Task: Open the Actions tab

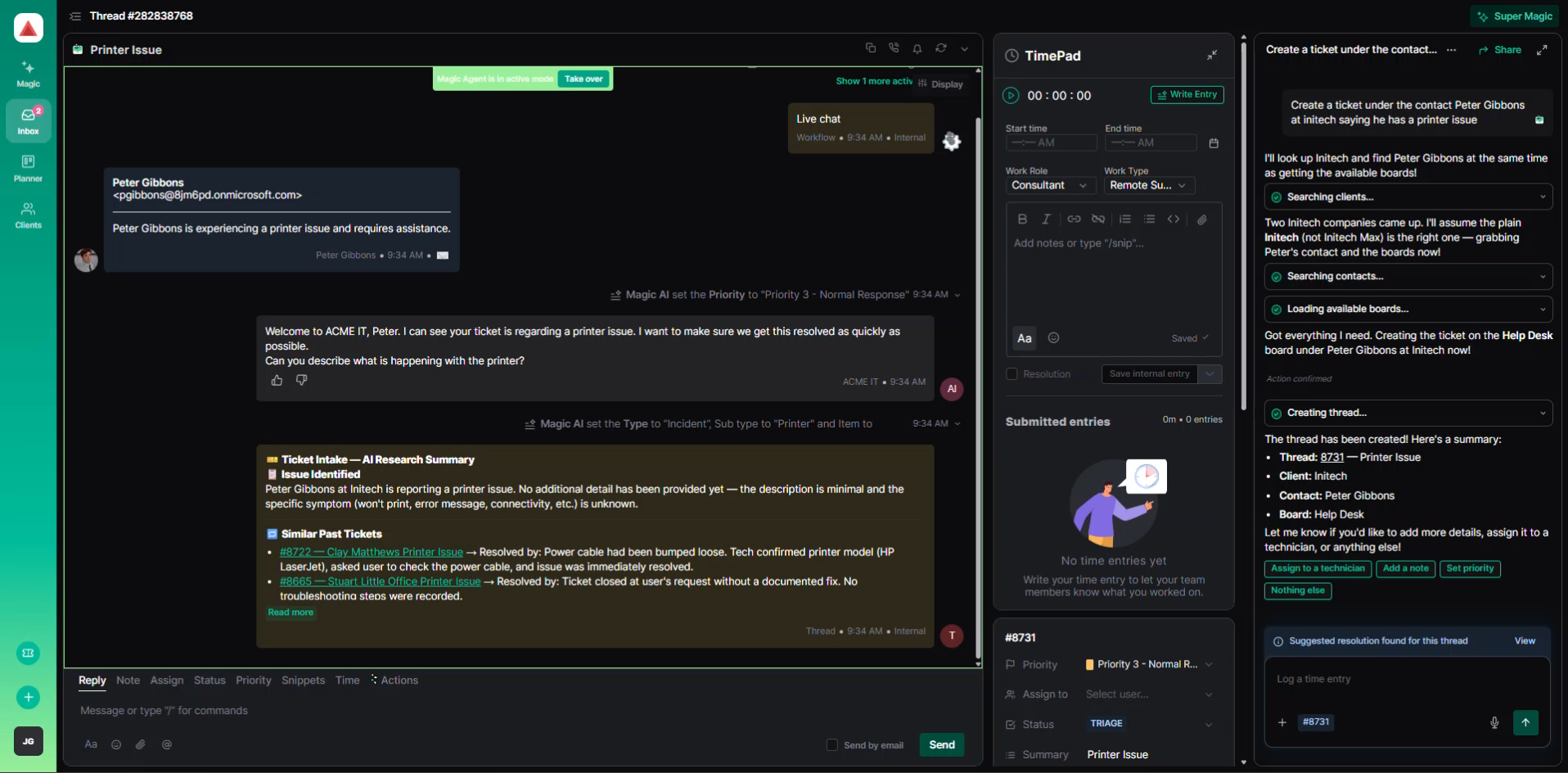Action: point(394,680)
